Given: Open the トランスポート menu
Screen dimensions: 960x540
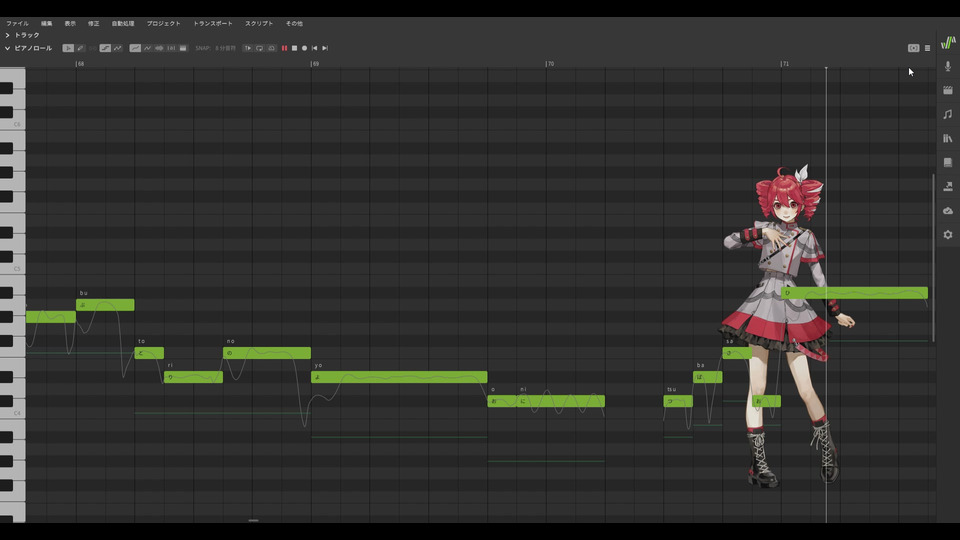Looking at the screenshot, I should tap(212, 23).
